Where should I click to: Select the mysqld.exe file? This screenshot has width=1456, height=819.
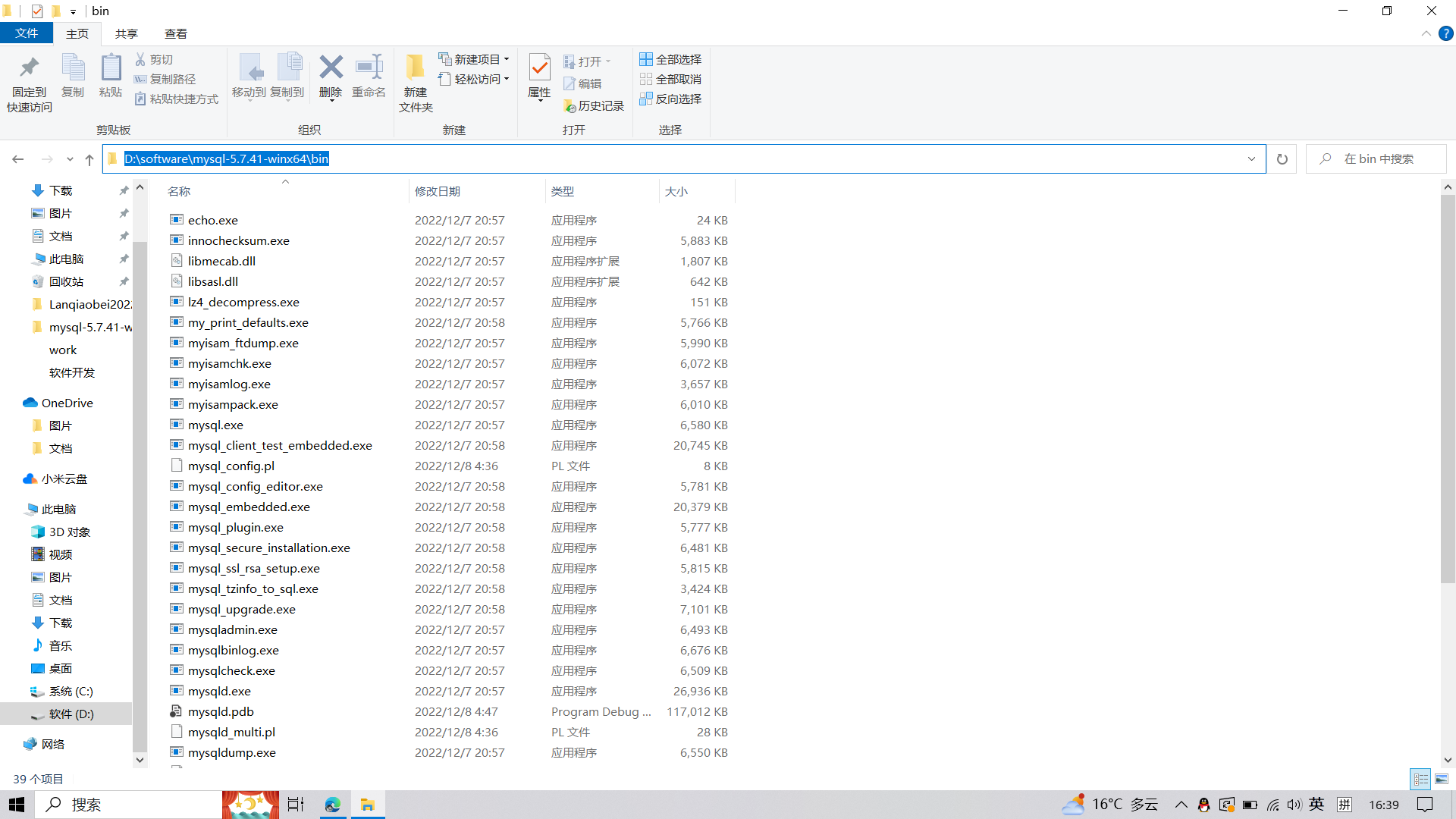[x=219, y=691]
